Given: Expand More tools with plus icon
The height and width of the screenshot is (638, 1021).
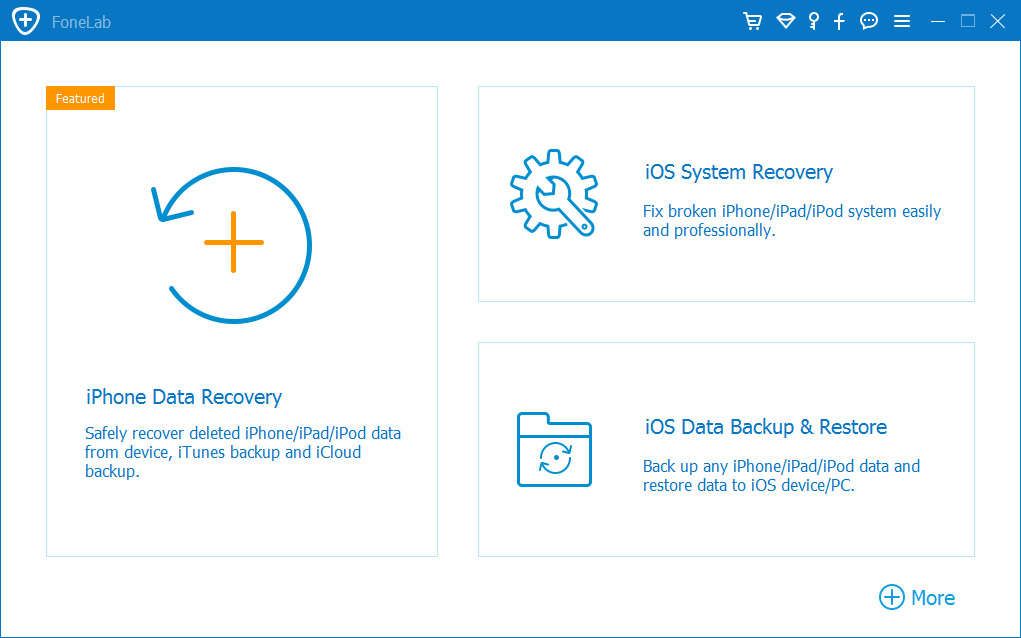Looking at the screenshot, I should 916,597.
